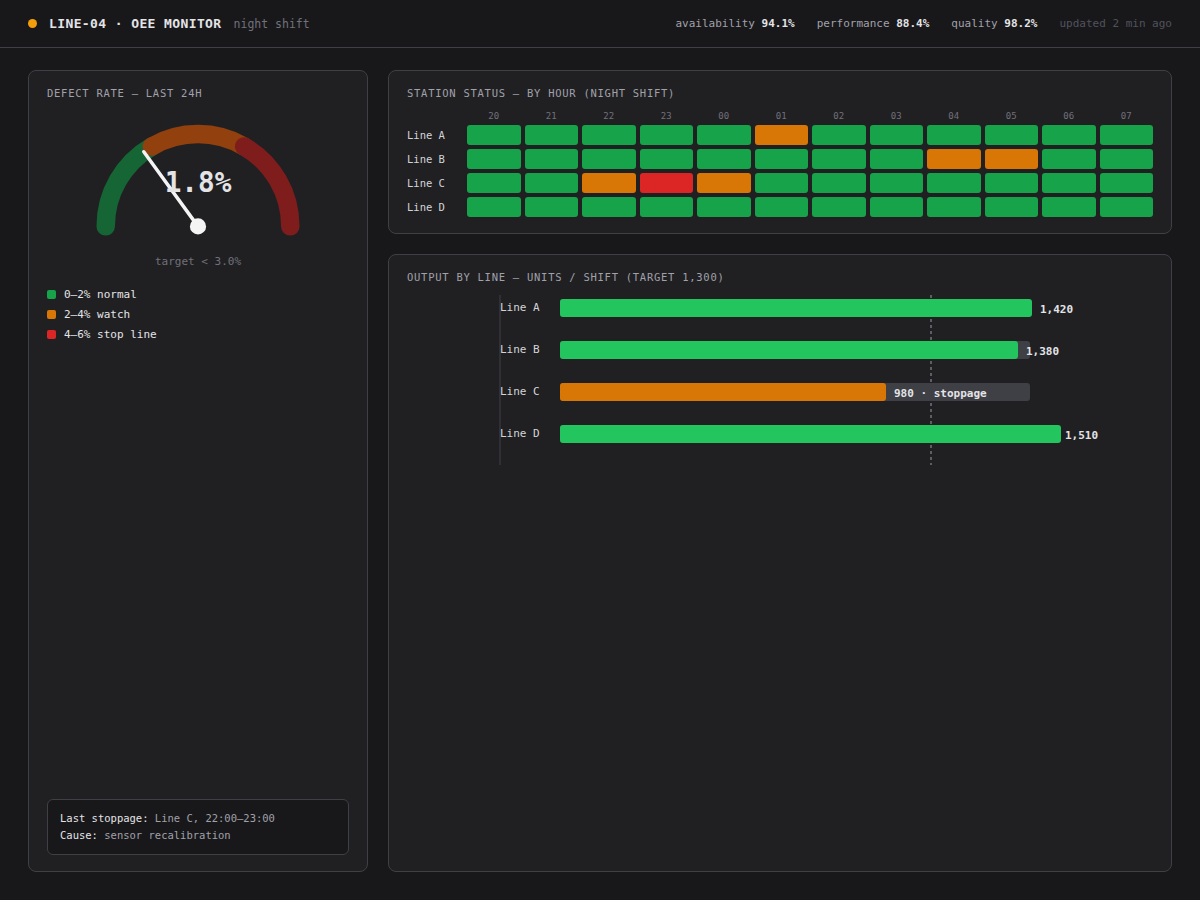Click the "Last stoppage: Line C, 22:00–23:00" note
1200x900 pixels.
click(x=167, y=818)
